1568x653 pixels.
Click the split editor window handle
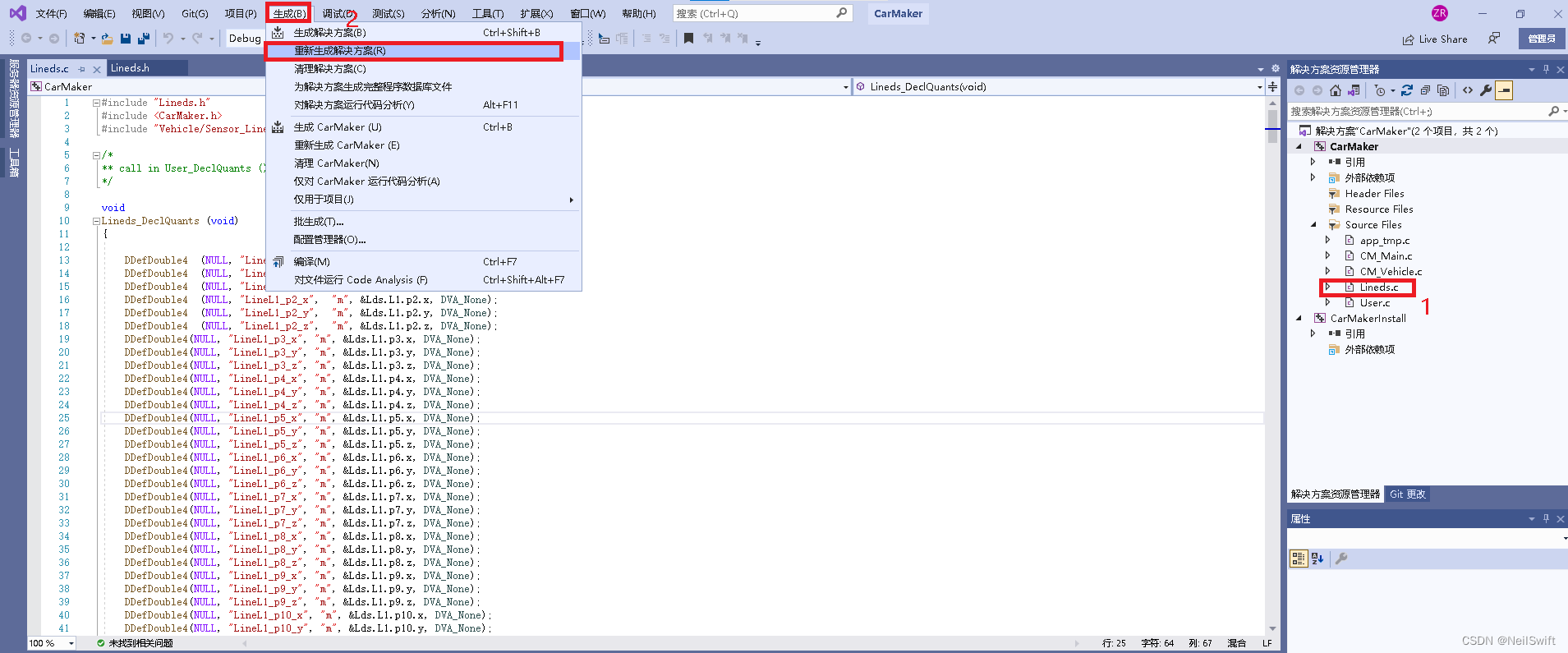1272,86
